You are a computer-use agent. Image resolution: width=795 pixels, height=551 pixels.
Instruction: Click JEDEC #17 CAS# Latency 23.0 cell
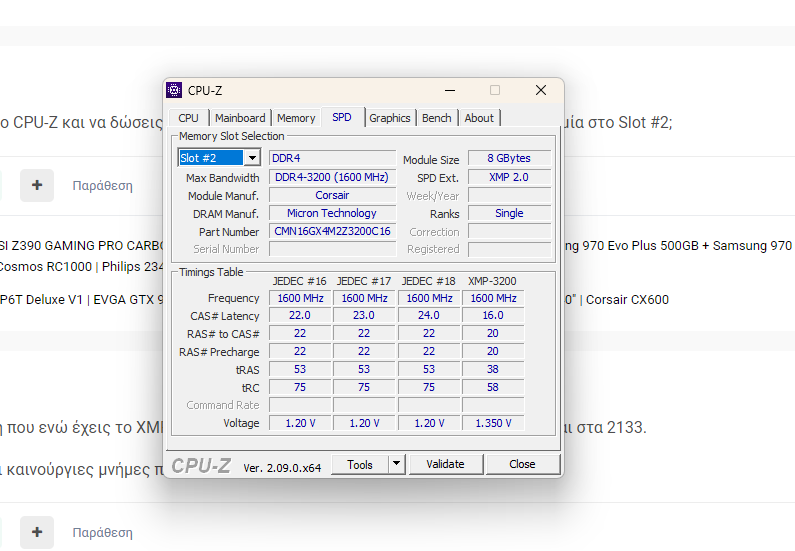pyautogui.click(x=364, y=315)
